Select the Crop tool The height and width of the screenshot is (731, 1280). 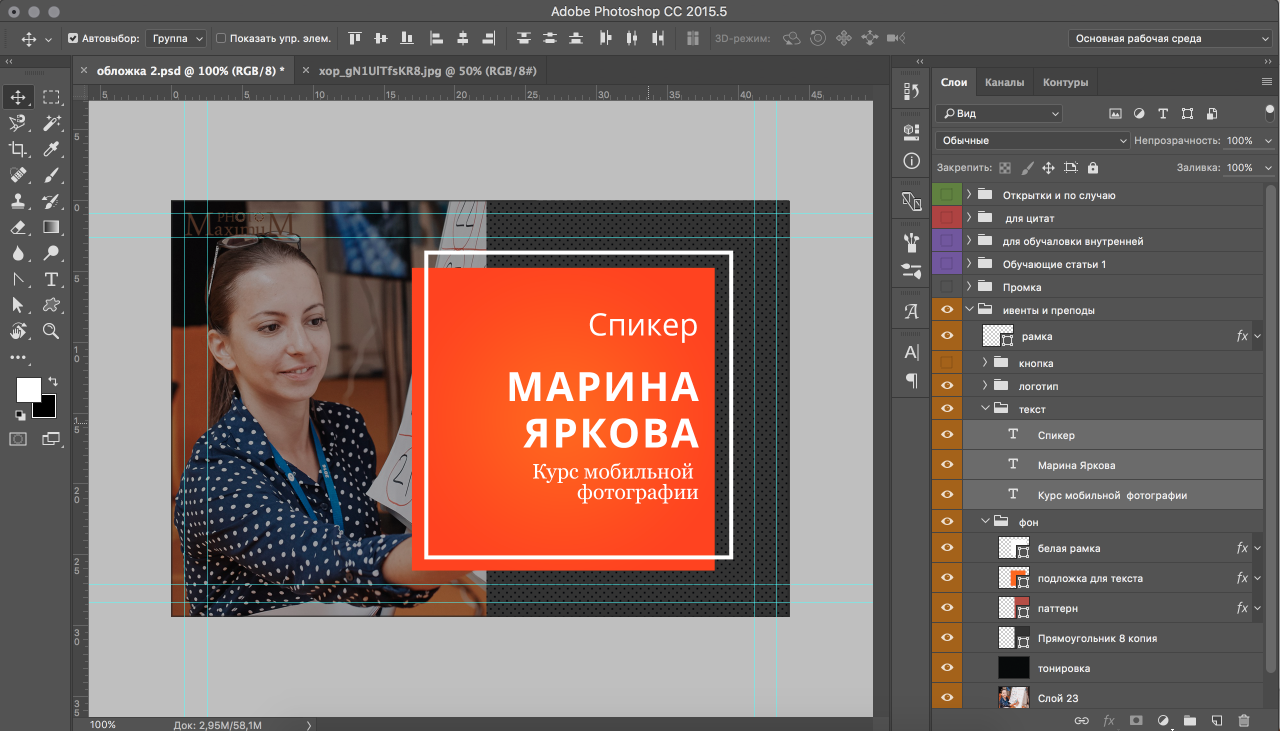point(18,149)
